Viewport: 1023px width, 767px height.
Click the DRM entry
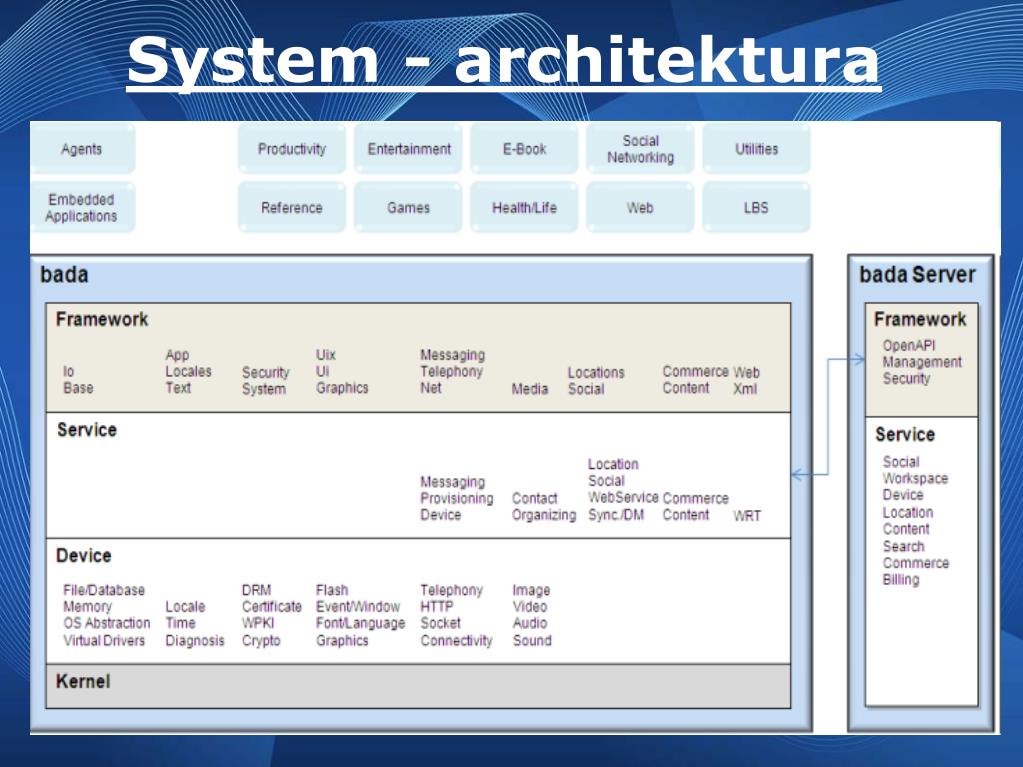click(256, 590)
